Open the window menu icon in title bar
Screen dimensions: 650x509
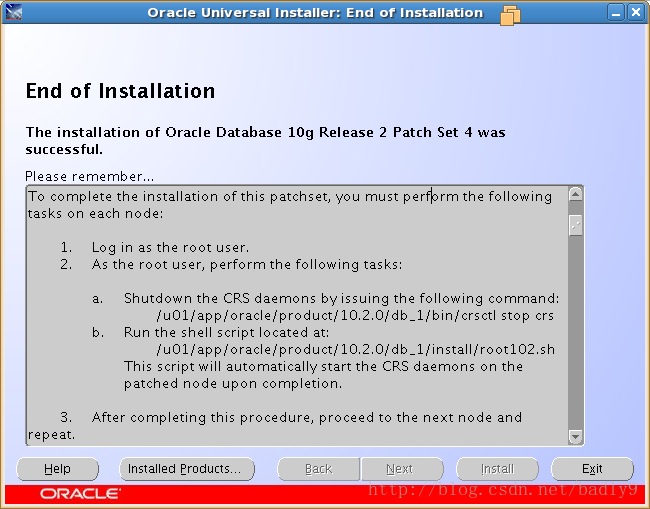[14, 12]
